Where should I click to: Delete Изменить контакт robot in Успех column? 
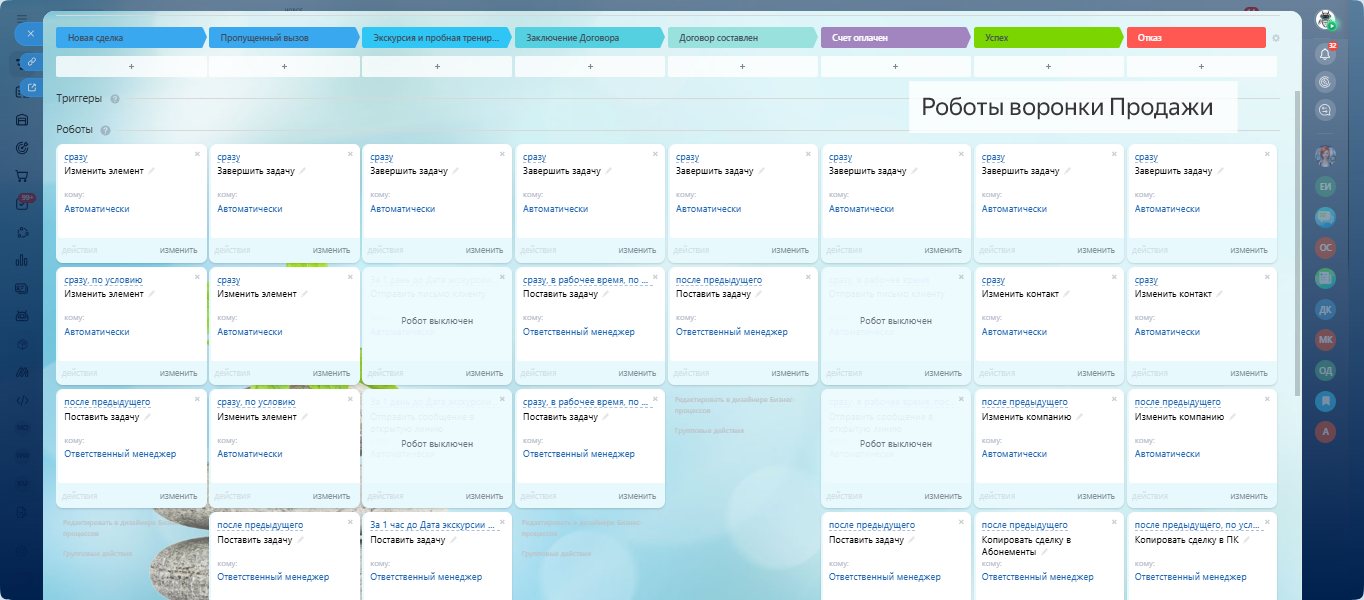(1114, 276)
